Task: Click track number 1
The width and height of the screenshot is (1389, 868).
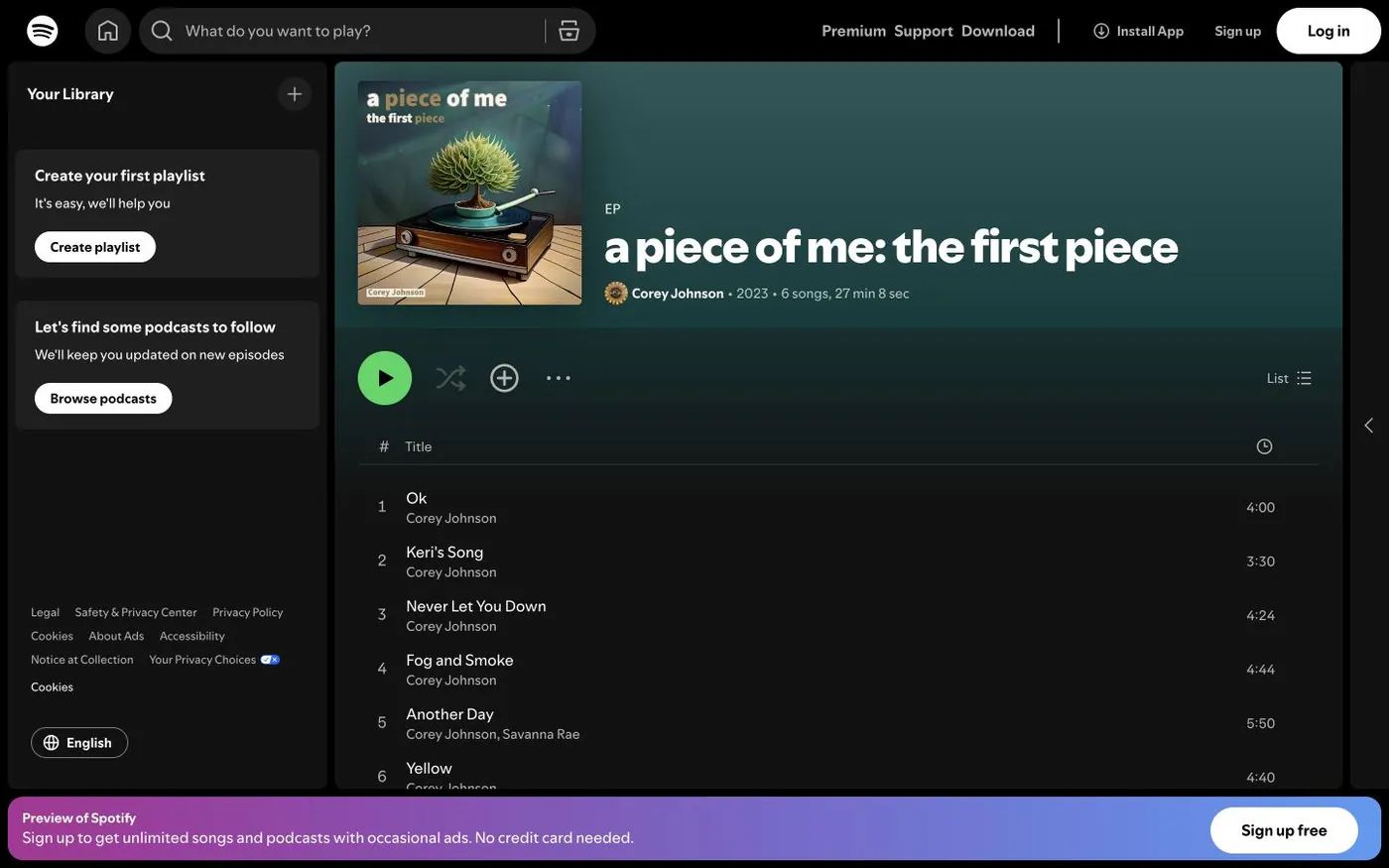Action: pyautogui.click(x=382, y=507)
